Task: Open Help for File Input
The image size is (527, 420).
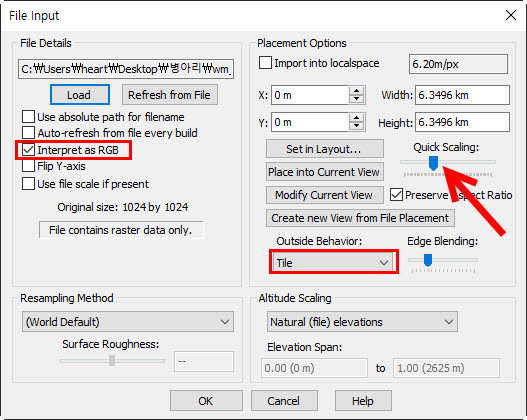Action: [363, 401]
